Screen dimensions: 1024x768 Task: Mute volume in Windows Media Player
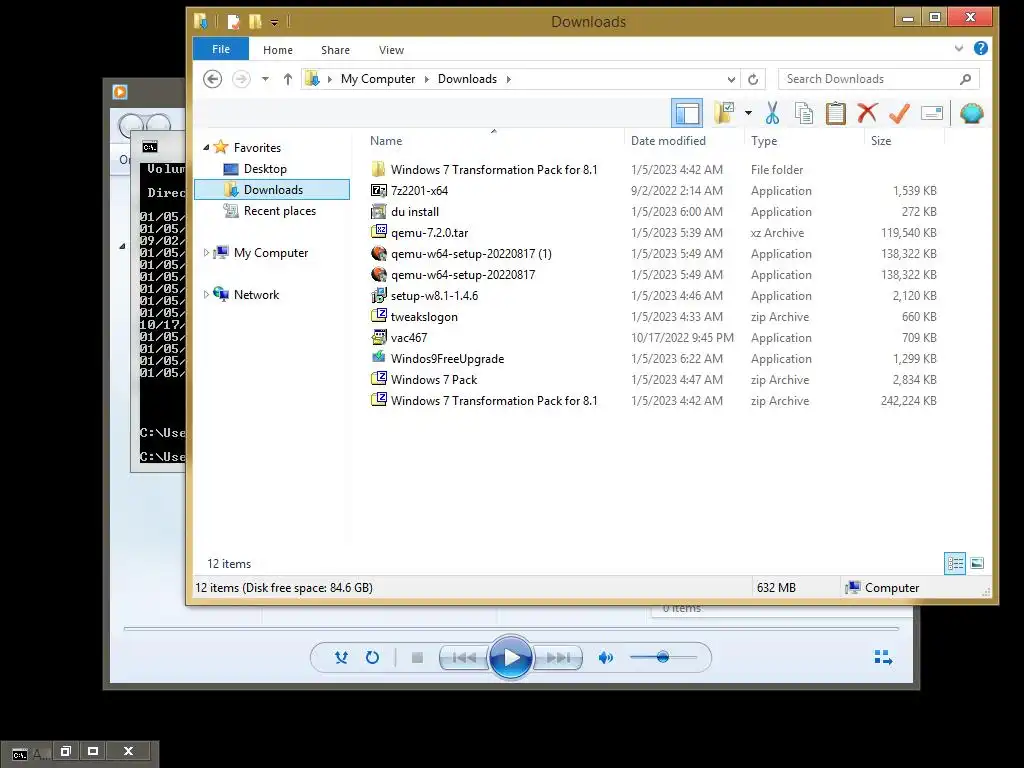tap(605, 658)
